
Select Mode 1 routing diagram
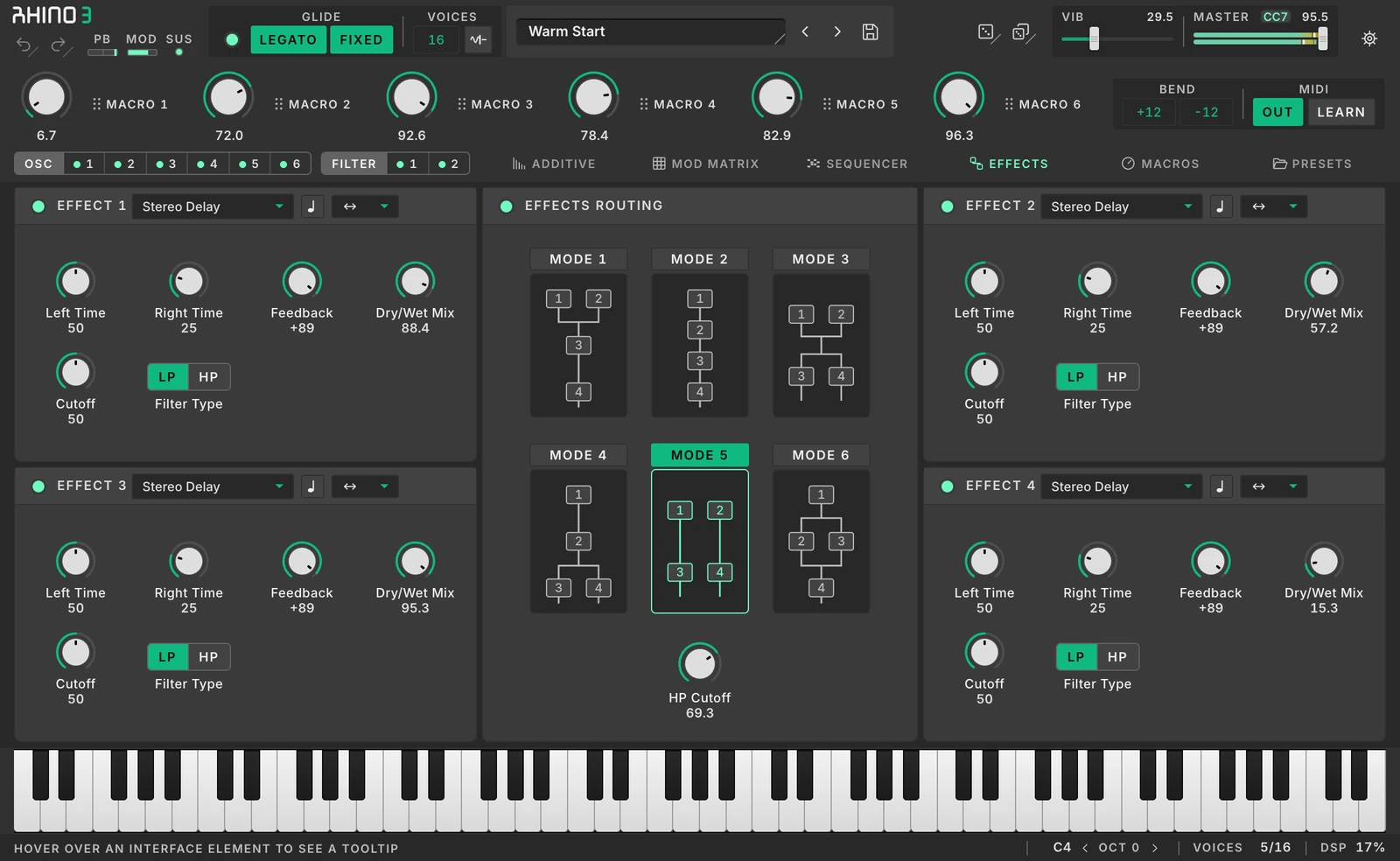(x=578, y=346)
